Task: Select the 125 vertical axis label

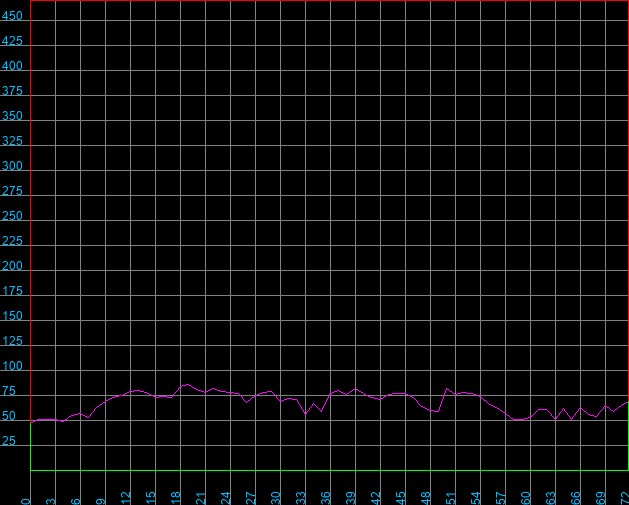Action: click(x=12, y=341)
